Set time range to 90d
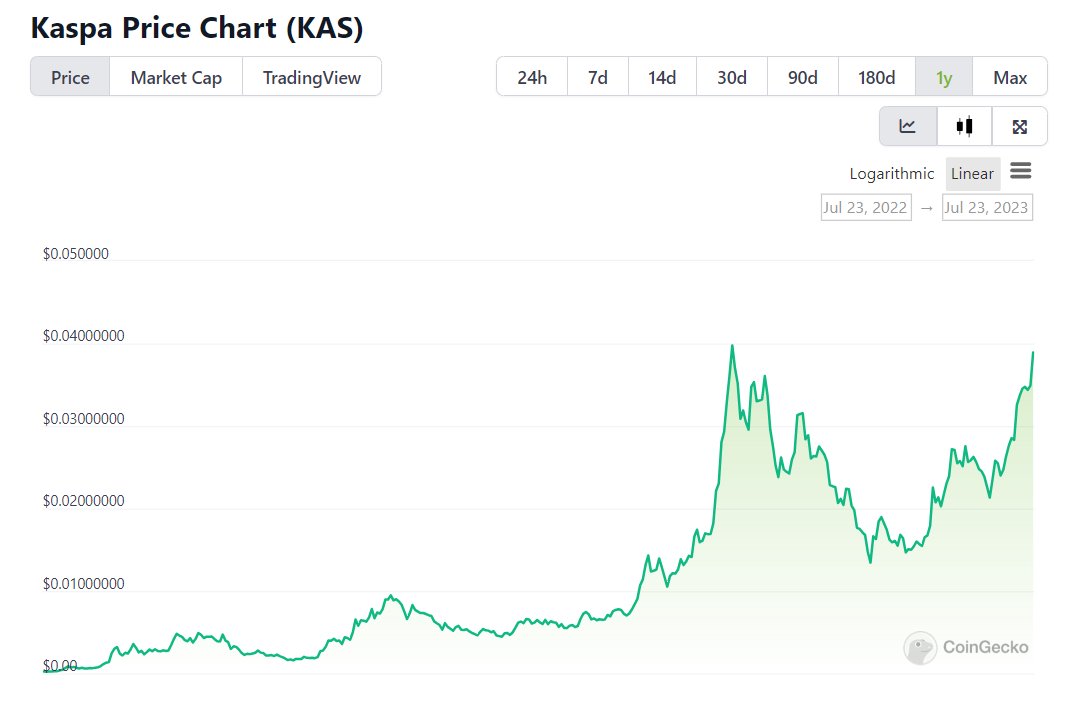This screenshot has width=1070, height=705. click(802, 77)
